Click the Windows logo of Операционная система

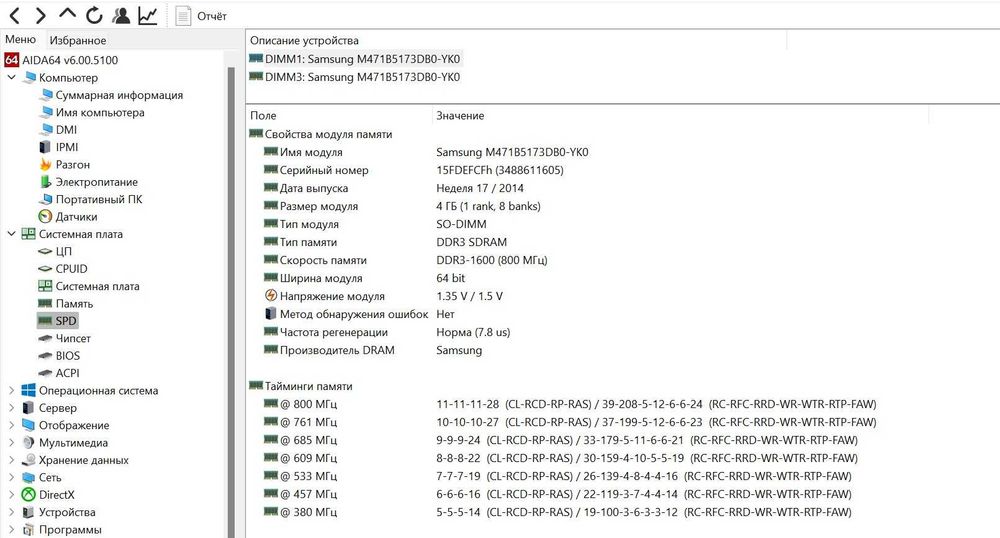point(29,390)
